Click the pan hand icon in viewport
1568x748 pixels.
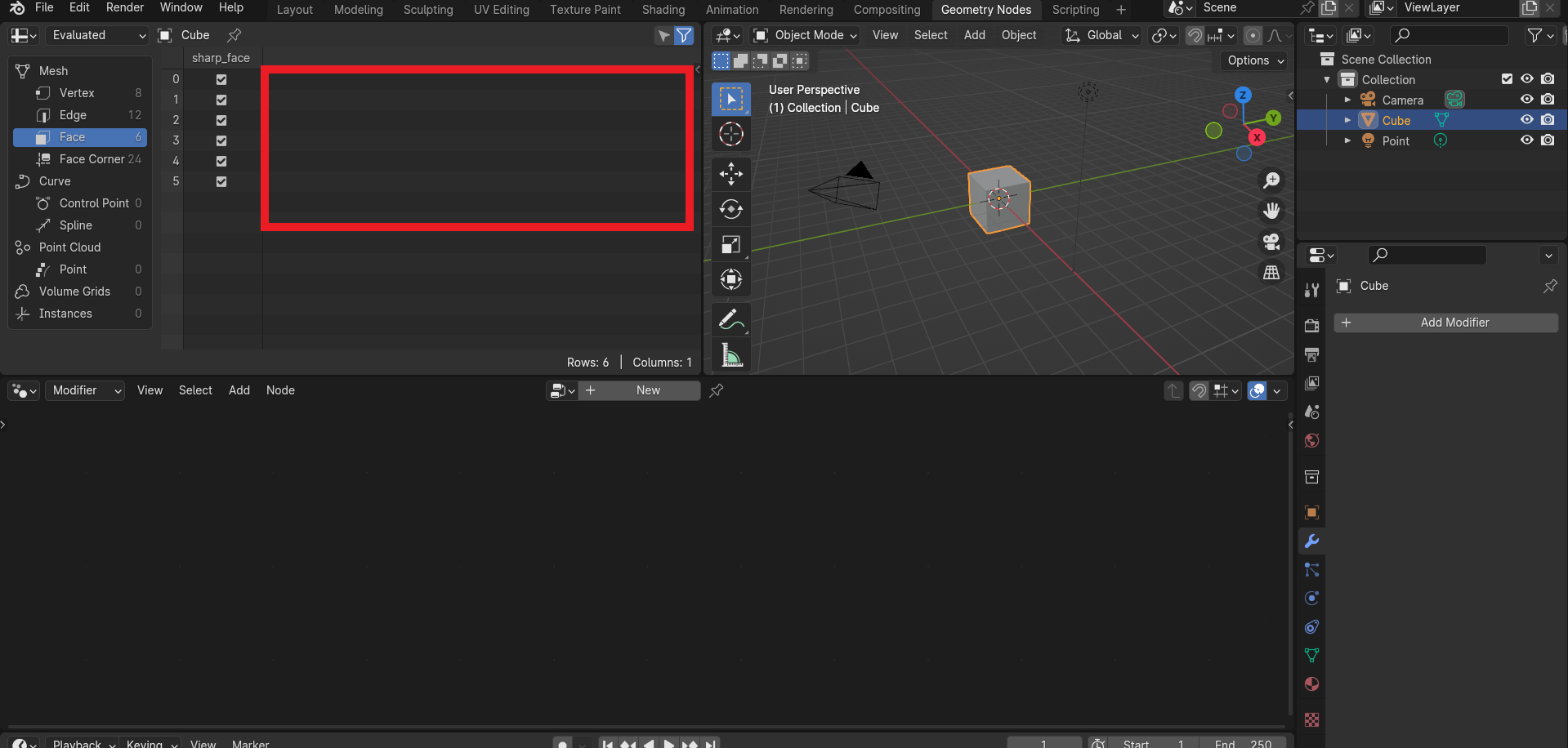point(1271,211)
